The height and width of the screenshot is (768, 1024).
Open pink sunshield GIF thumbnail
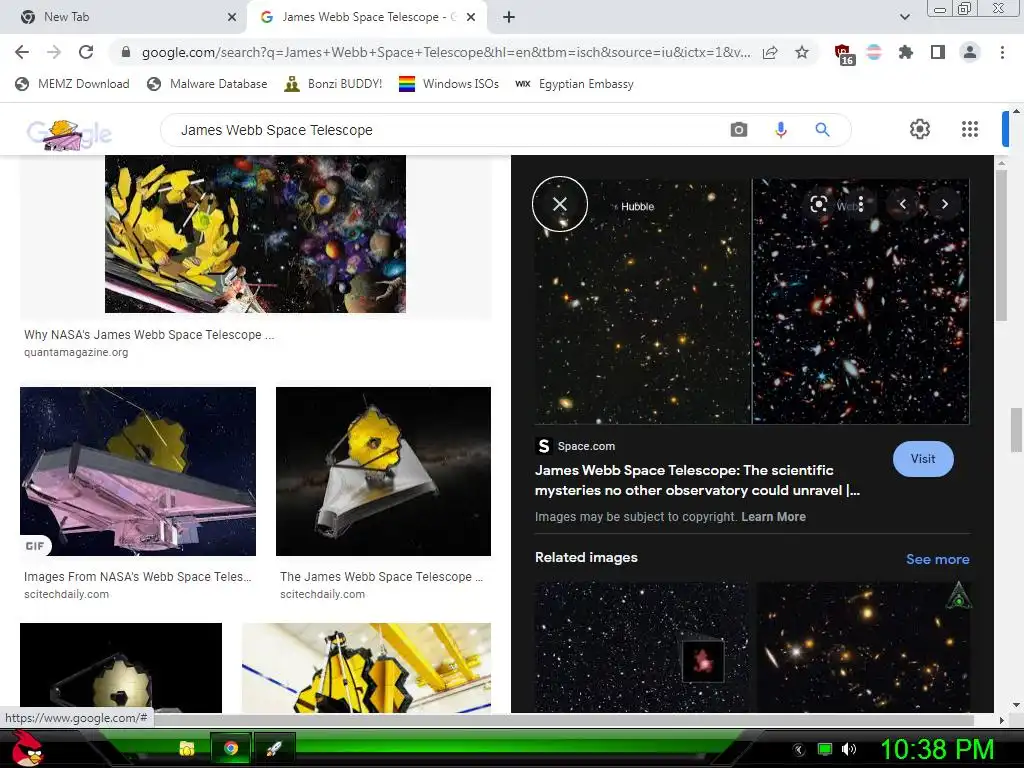tap(138, 472)
